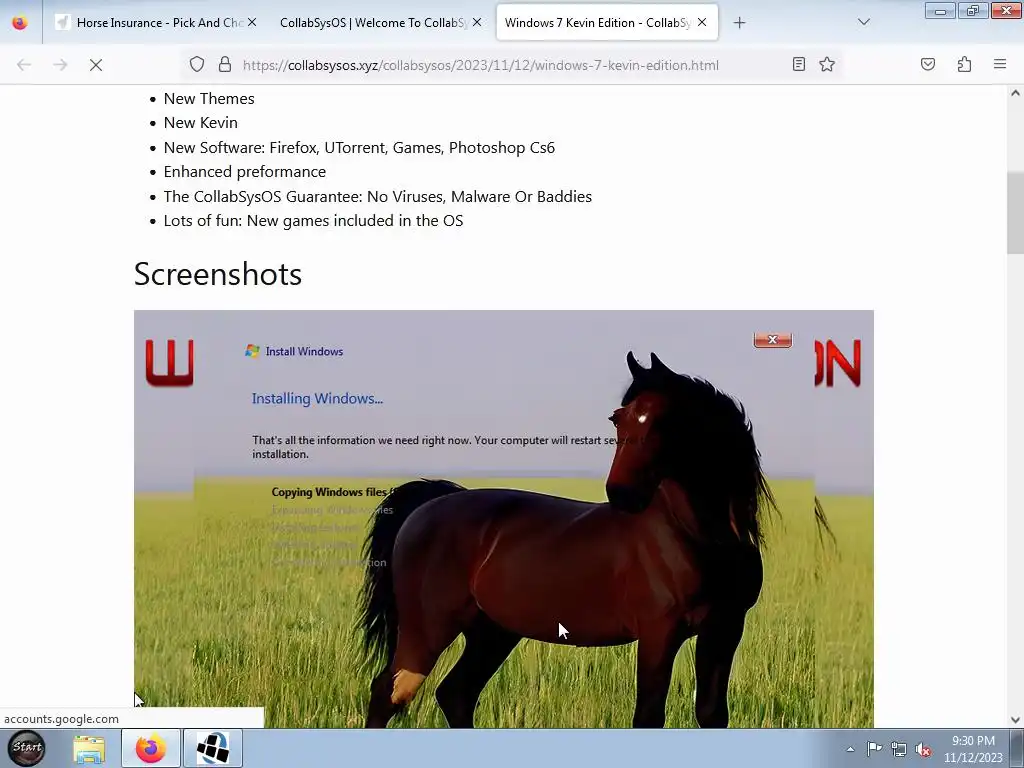1024x768 pixels.
Task: Click the muted volume tray icon
Action: coord(923,750)
